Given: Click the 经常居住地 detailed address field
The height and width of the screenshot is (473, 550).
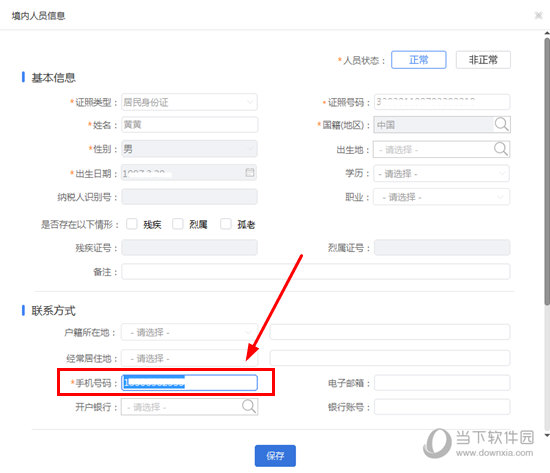Looking at the screenshot, I should [x=390, y=358].
